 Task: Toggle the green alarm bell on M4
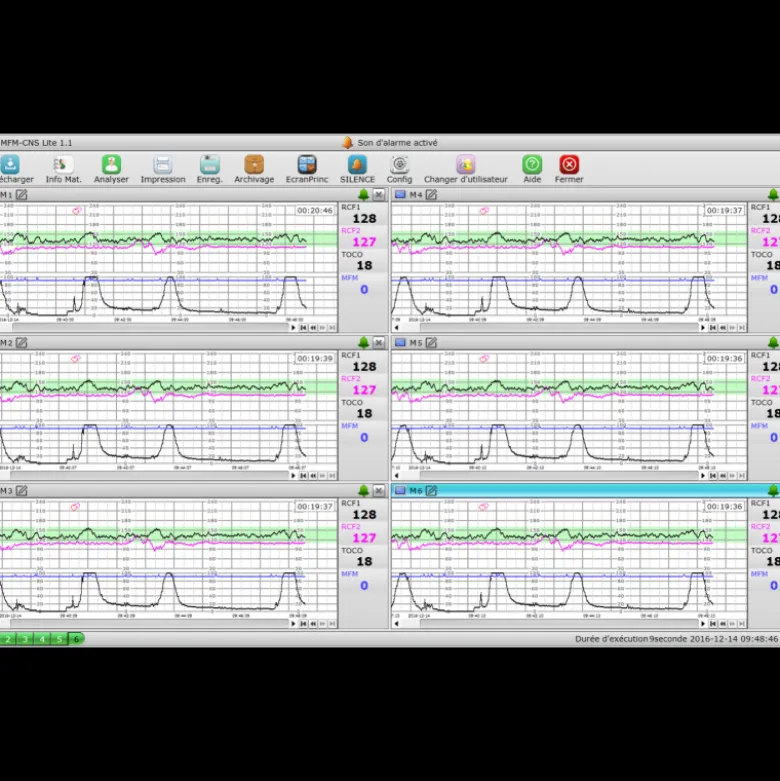[773, 195]
